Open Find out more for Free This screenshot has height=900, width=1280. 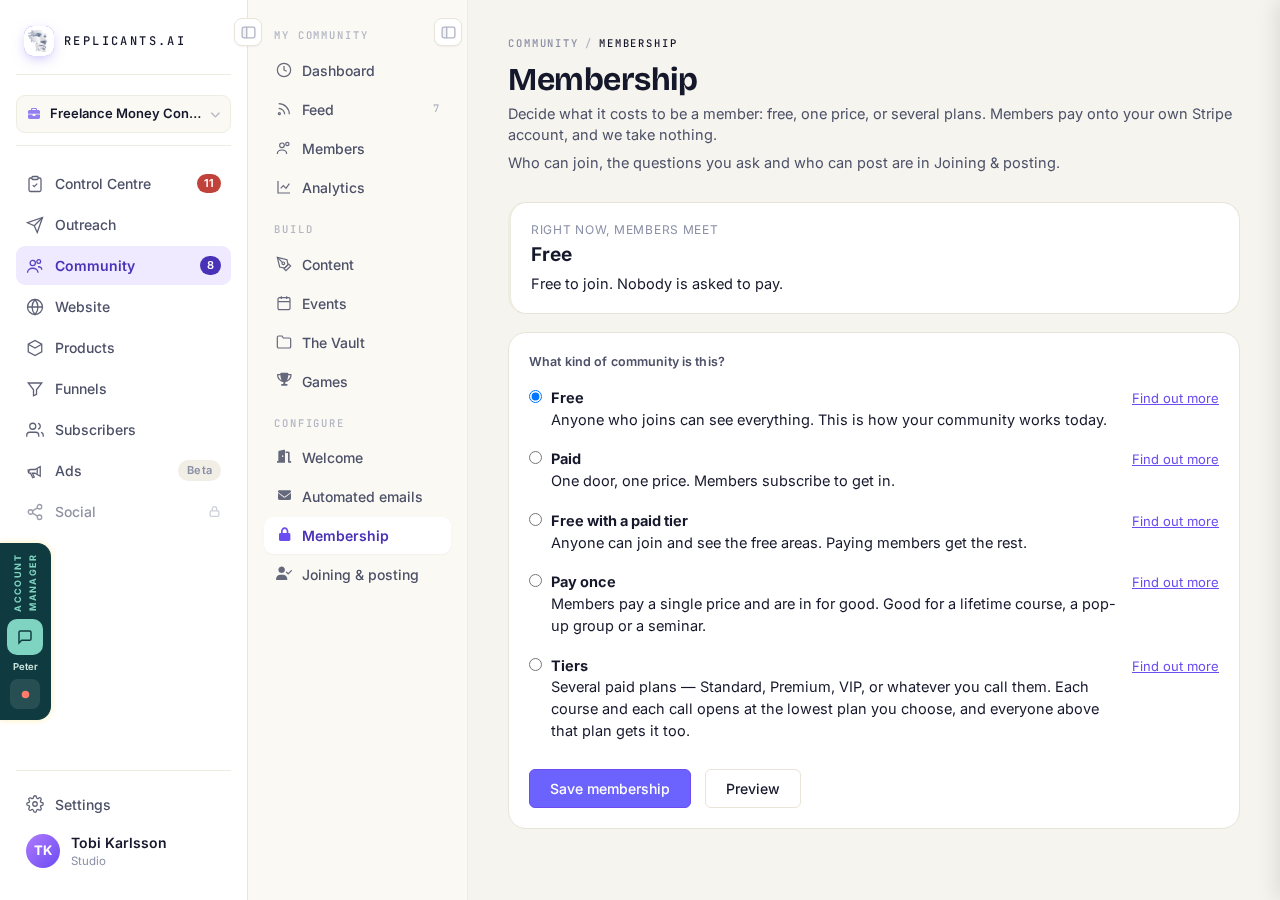1175,398
